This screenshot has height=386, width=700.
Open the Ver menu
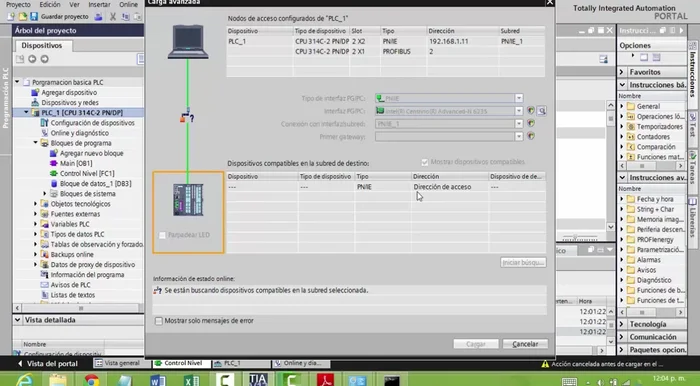pos(74,4)
